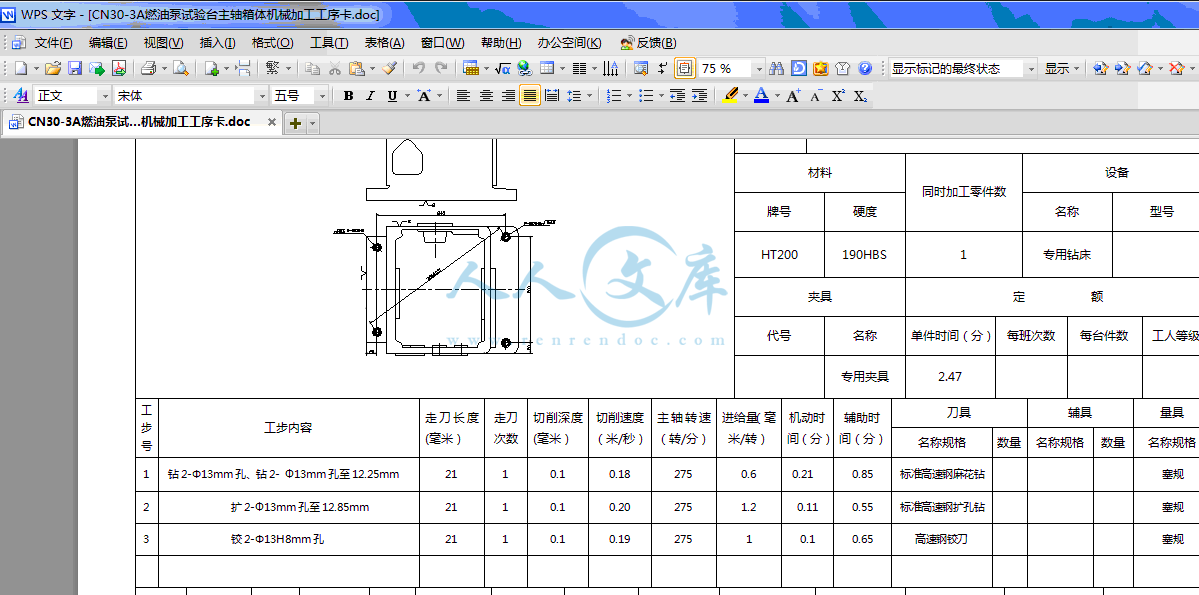
Task: Open the font dropdown showing 宋体
Action: pos(261,96)
